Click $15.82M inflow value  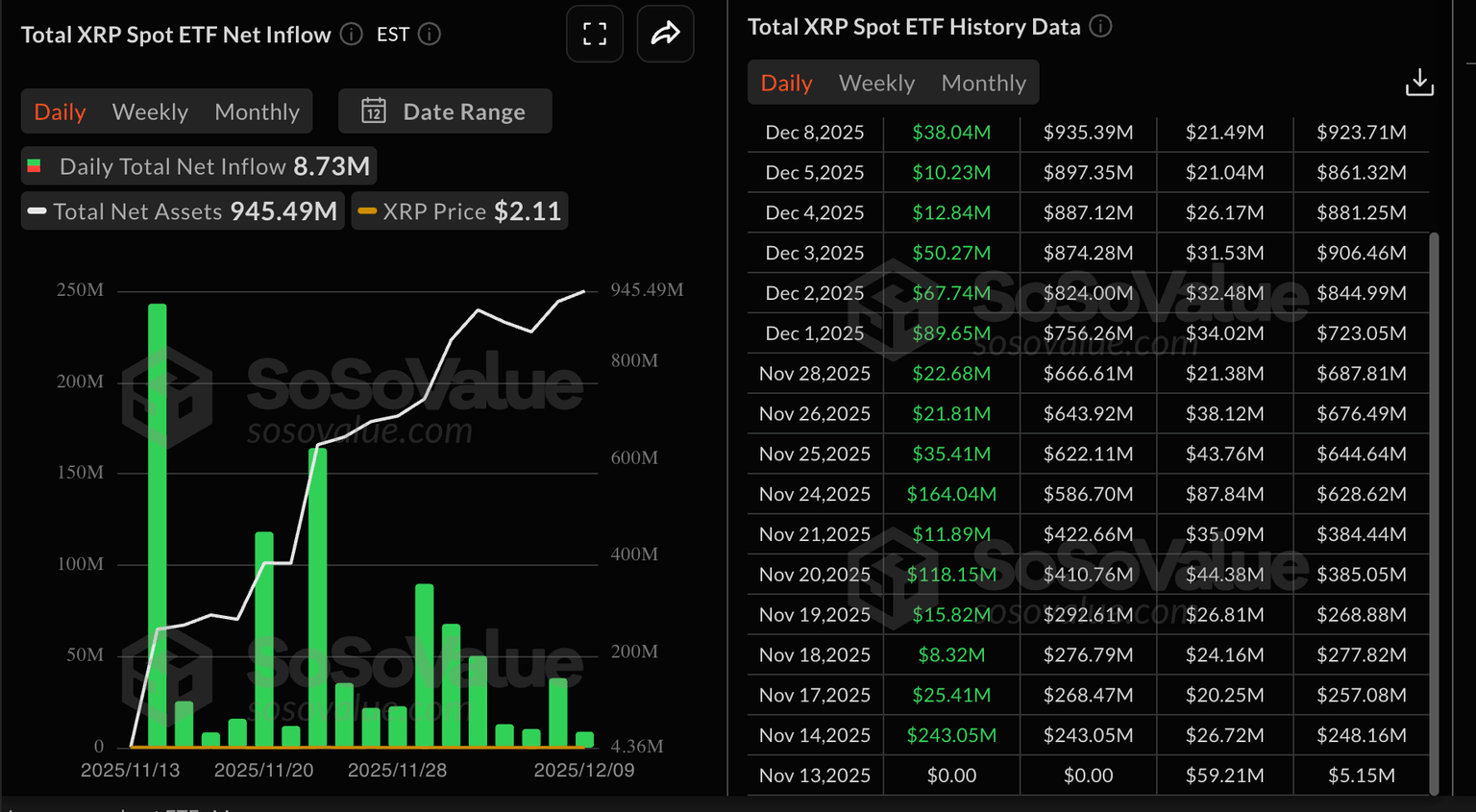coord(951,615)
